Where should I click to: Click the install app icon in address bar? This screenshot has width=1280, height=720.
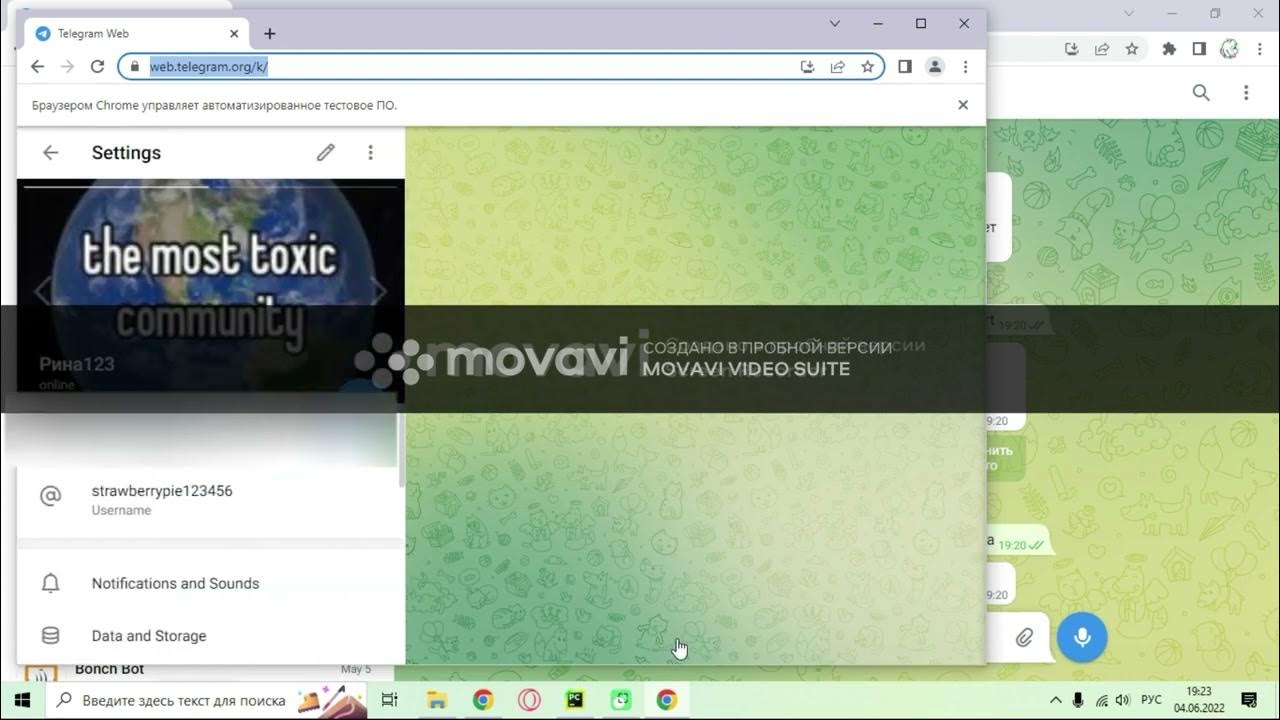click(808, 66)
